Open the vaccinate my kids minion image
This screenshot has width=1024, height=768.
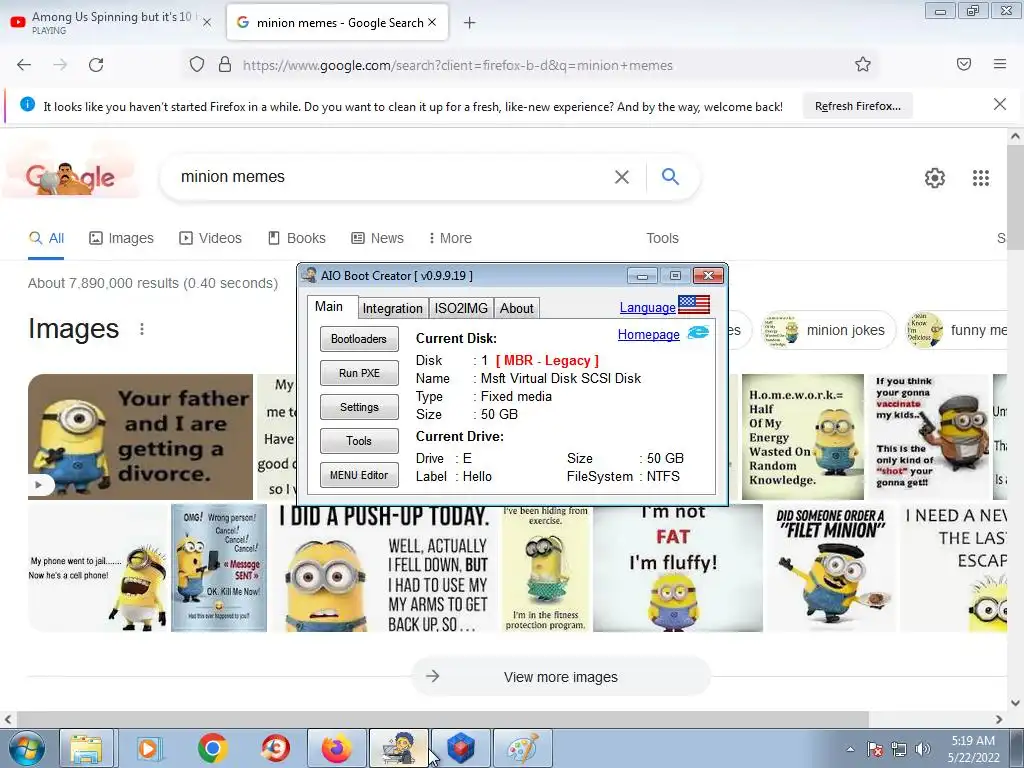(x=930, y=437)
